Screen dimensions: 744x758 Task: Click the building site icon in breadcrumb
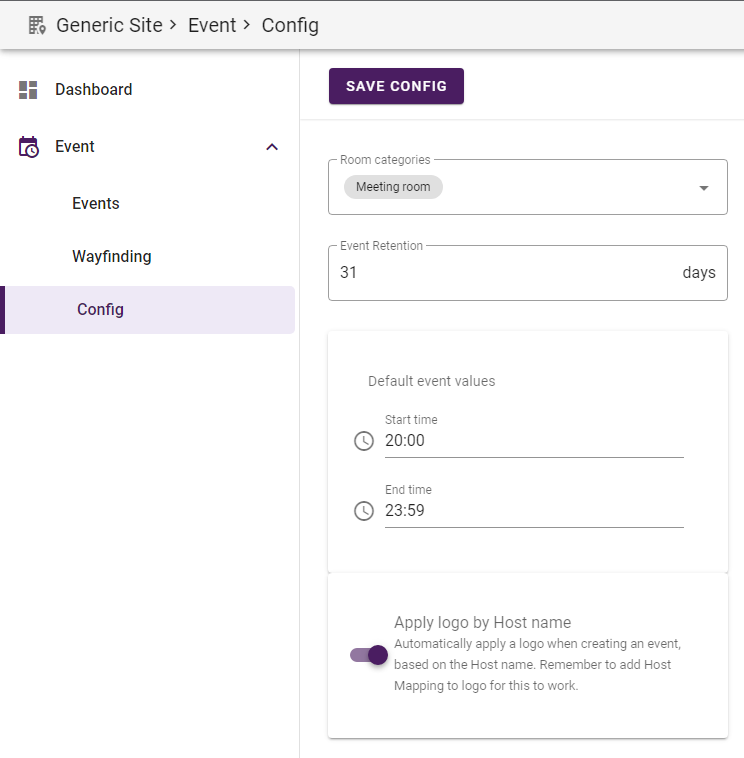click(37, 25)
